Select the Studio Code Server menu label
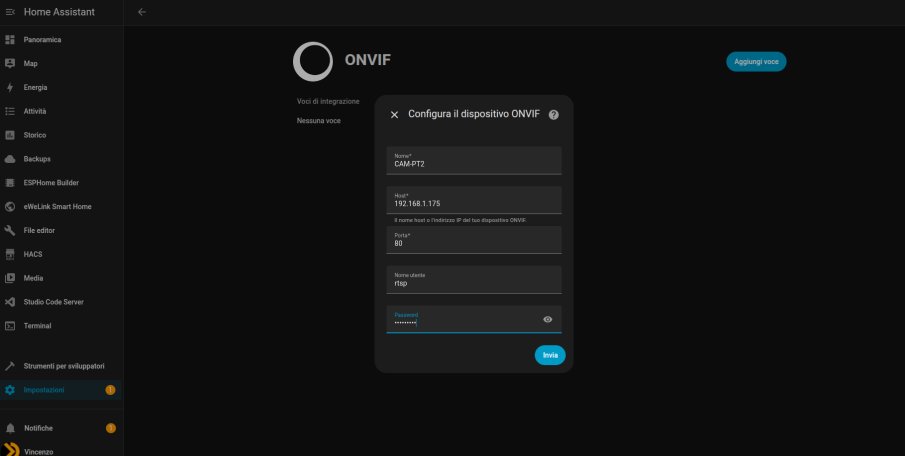This screenshot has width=905, height=456. 54,302
